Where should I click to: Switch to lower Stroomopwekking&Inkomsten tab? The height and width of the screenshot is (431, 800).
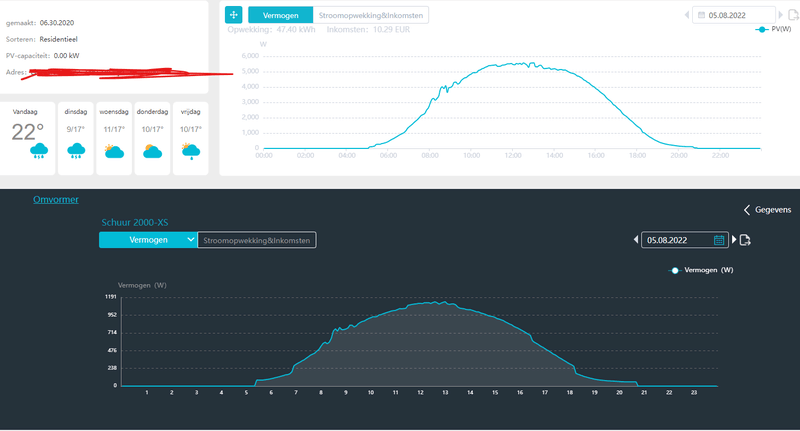[x=257, y=240]
